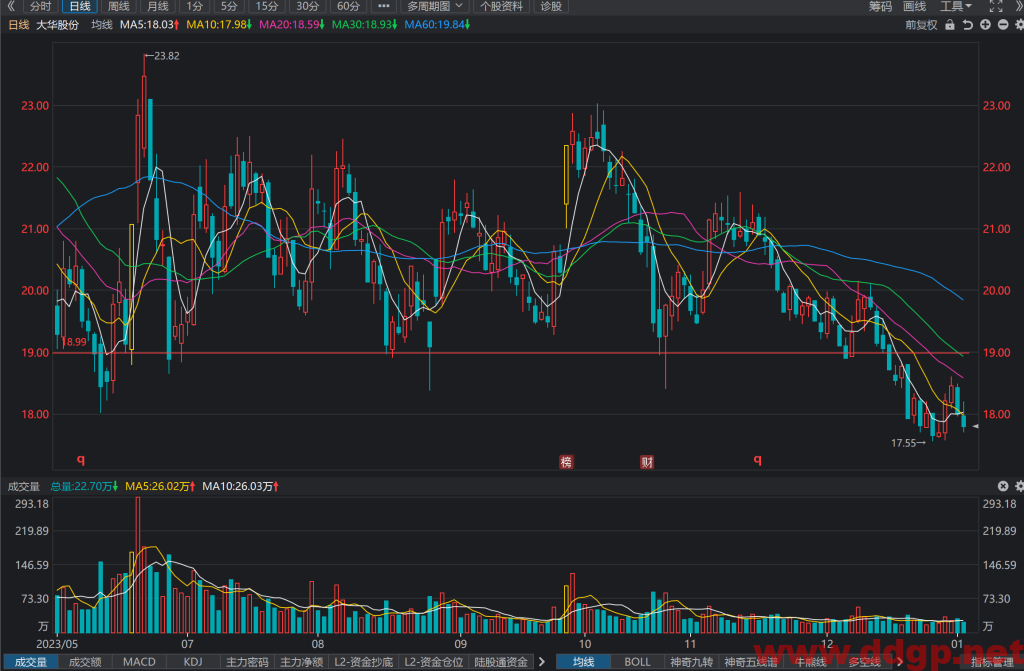Select the 15分 period tab

point(266,6)
